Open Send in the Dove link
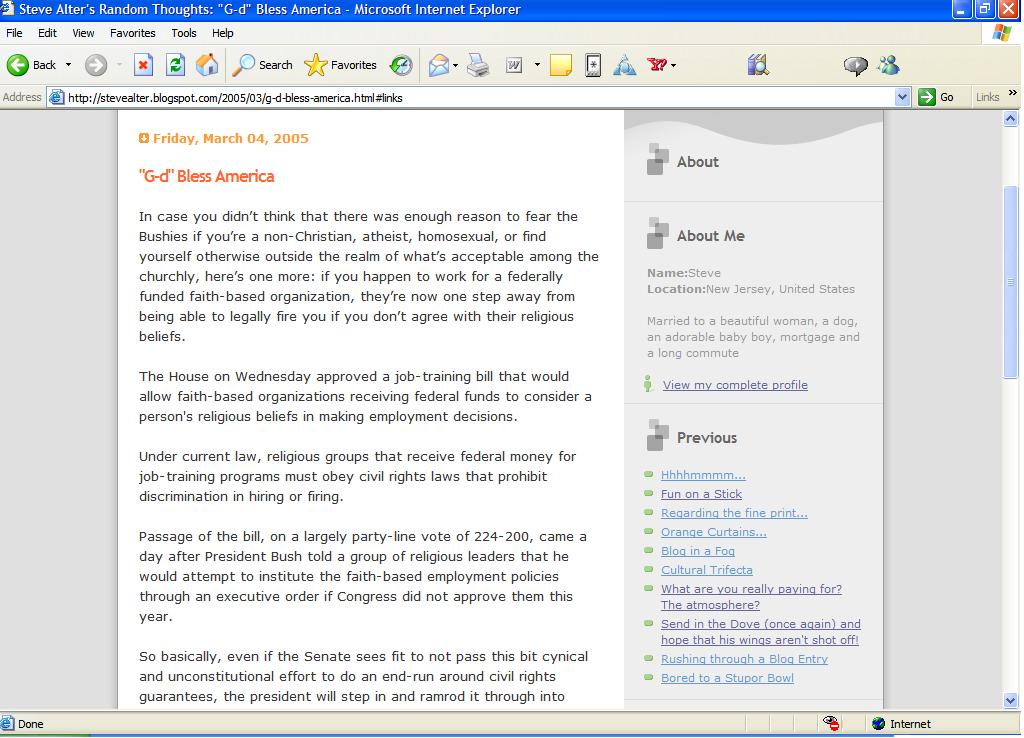Viewport: 1024px width, 738px height. 760,632
